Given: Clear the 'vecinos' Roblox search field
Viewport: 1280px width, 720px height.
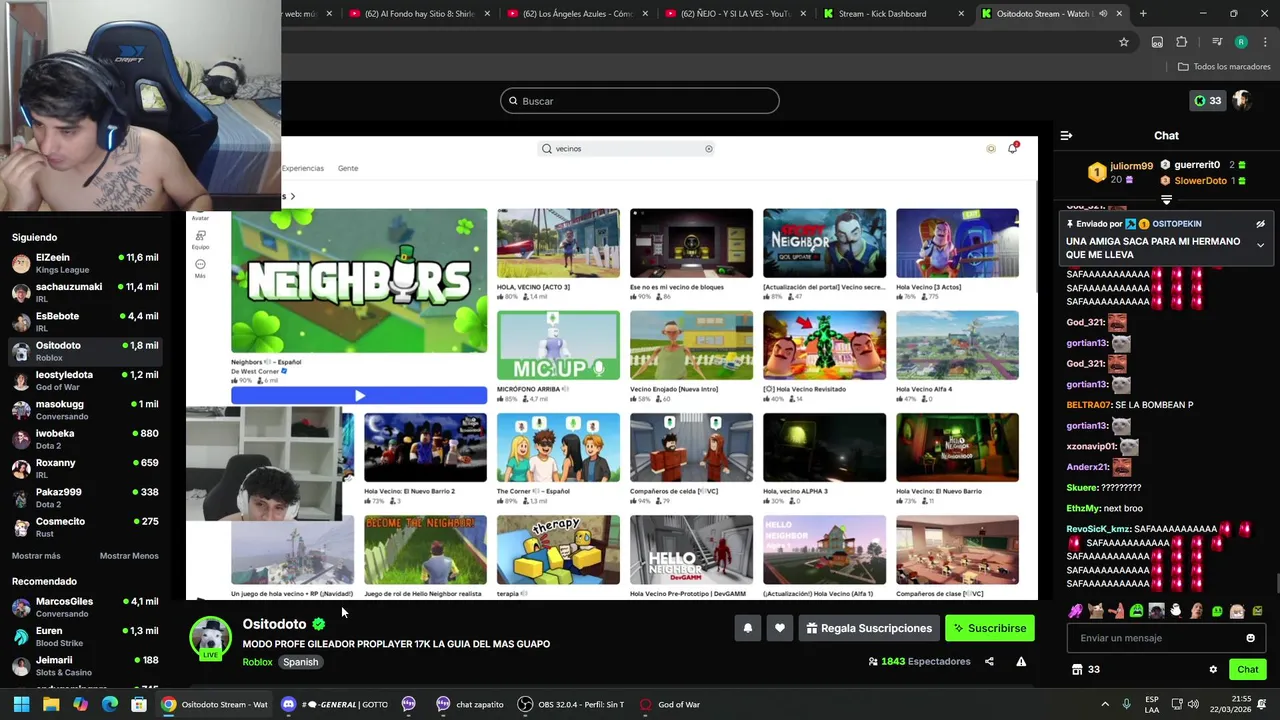Looking at the screenshot, I should [x=708, y=149].
